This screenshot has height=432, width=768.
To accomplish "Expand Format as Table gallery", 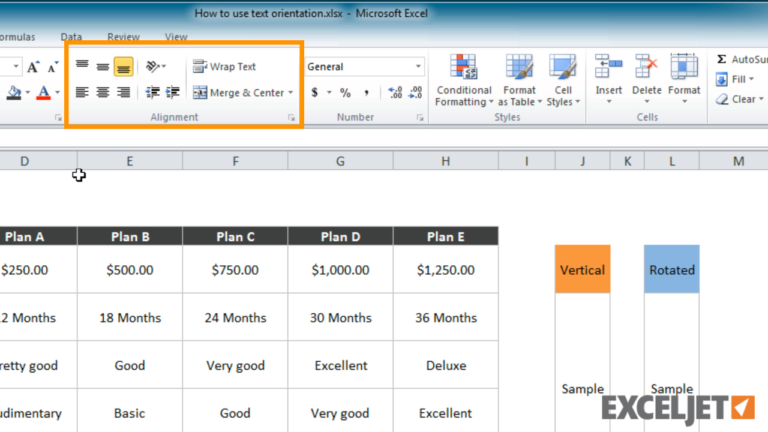I will [x=518, y=80].
